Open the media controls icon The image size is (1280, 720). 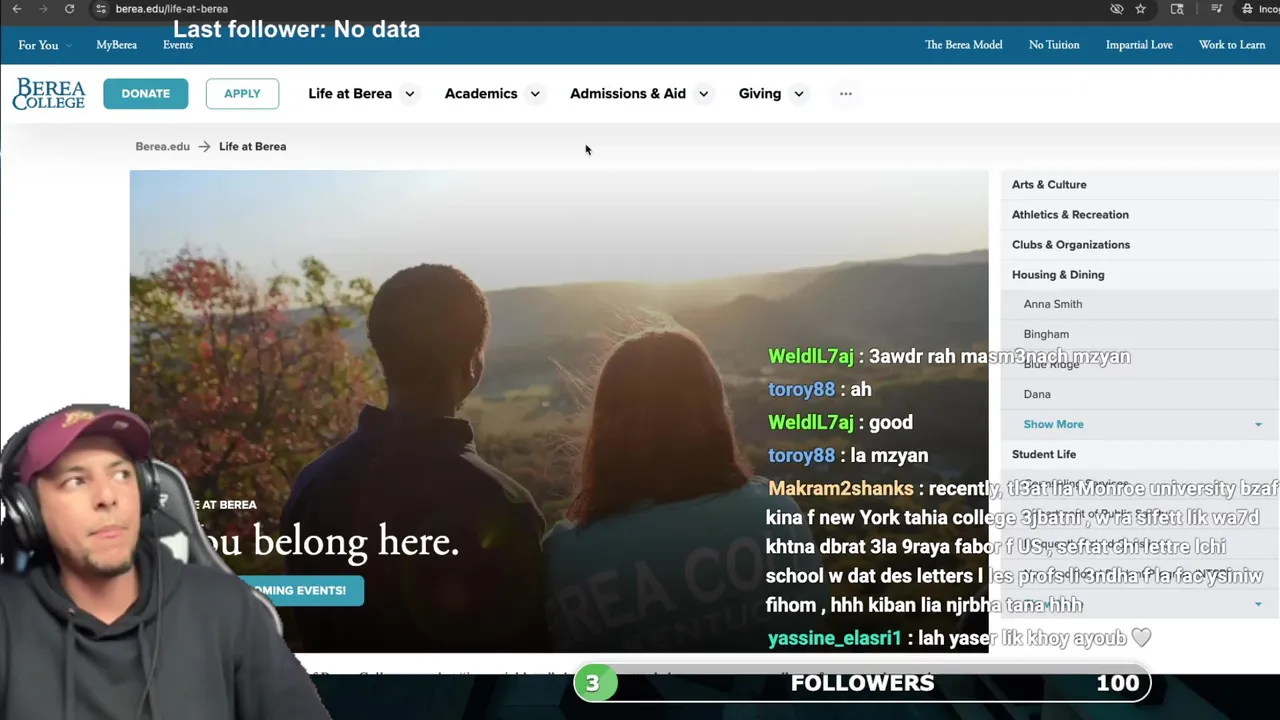point(1216,9)
